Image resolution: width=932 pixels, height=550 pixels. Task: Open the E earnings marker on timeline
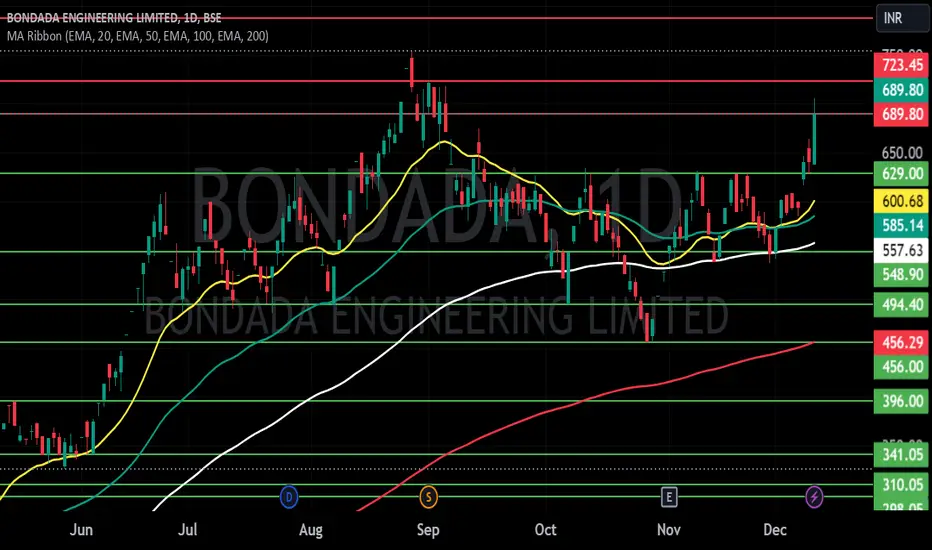coord(669,496)
